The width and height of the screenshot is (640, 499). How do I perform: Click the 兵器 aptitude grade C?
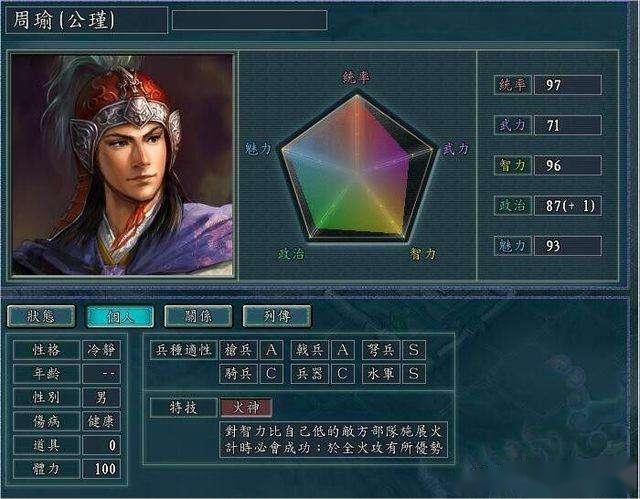342,374
